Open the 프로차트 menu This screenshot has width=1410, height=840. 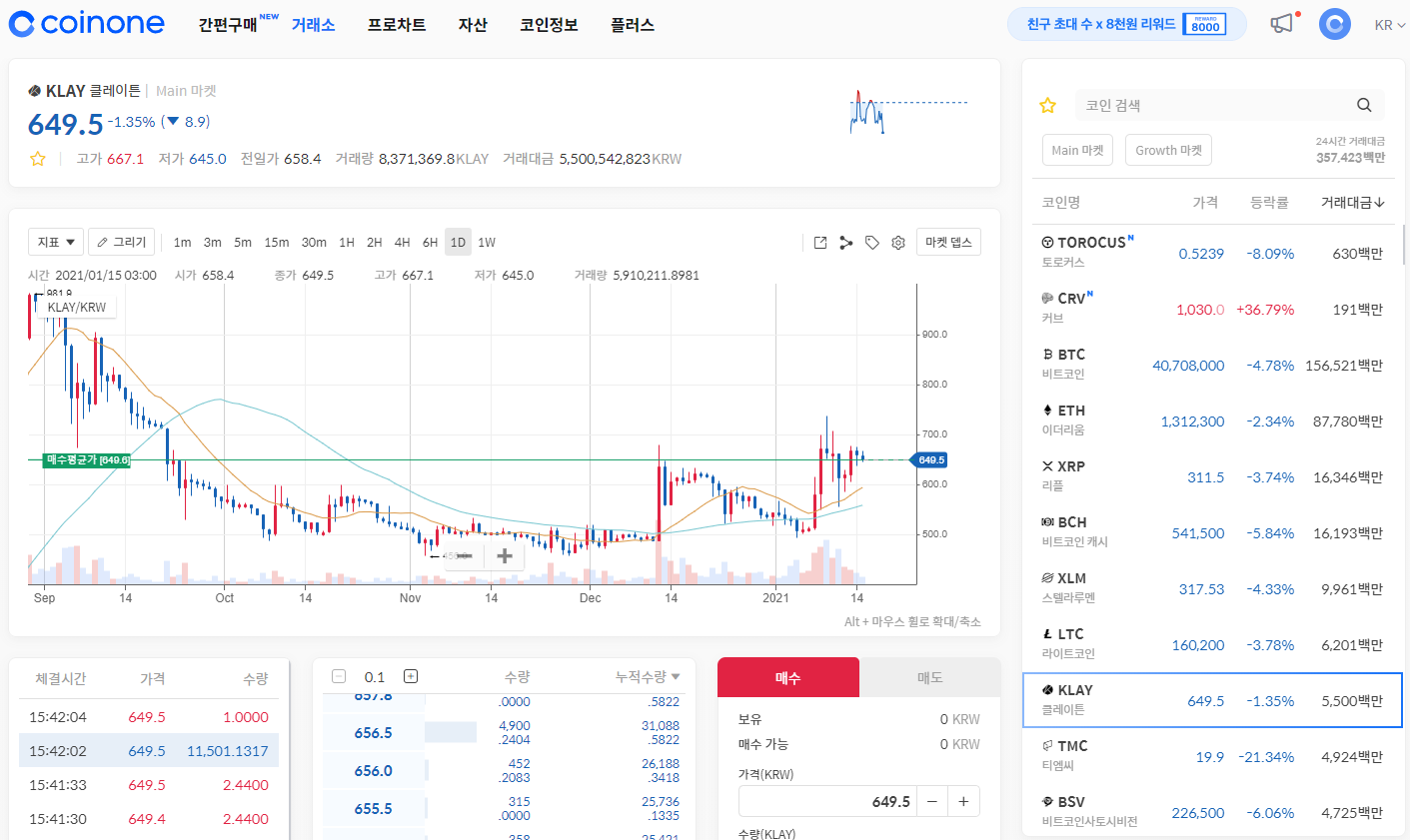click(x=397, y=25)
